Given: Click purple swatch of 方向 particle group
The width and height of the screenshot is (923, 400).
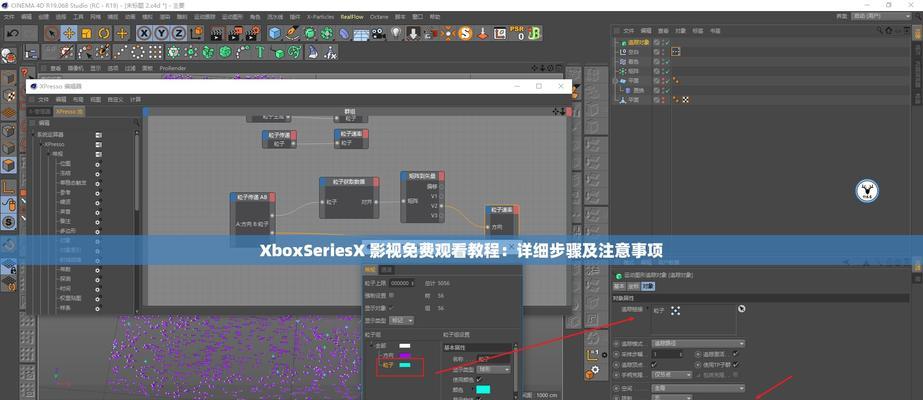Looking at the screenshot, I should pyautogui.click(x=405, y=356).
